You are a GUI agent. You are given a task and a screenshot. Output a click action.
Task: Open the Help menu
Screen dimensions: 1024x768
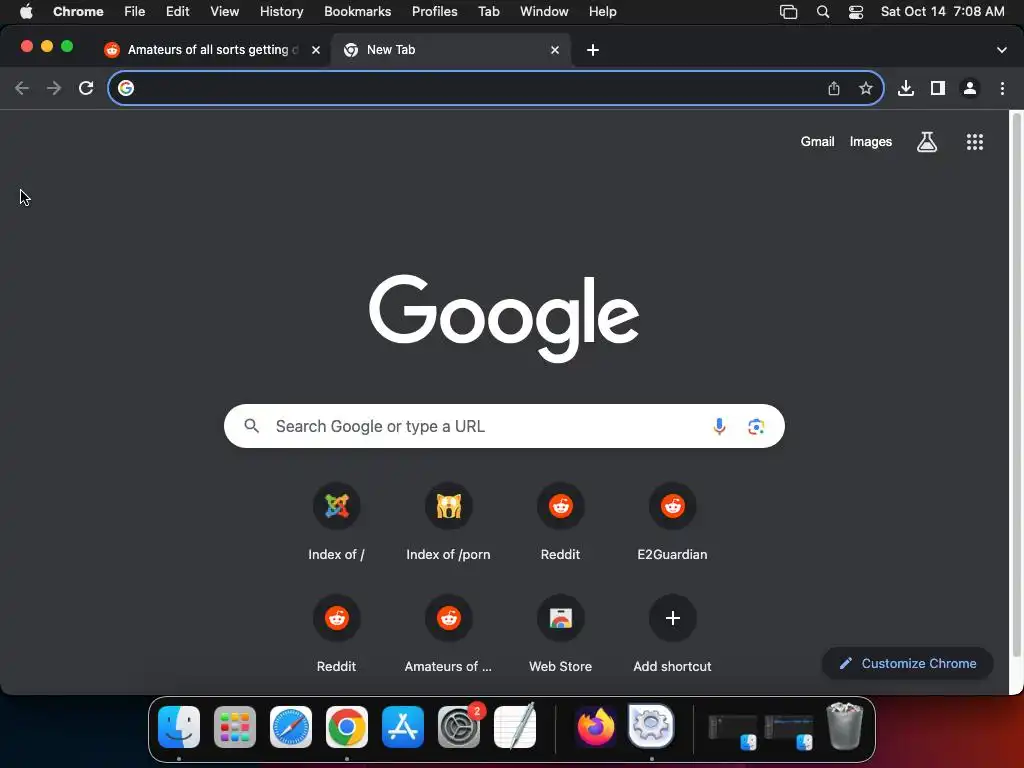coord(602,12)
